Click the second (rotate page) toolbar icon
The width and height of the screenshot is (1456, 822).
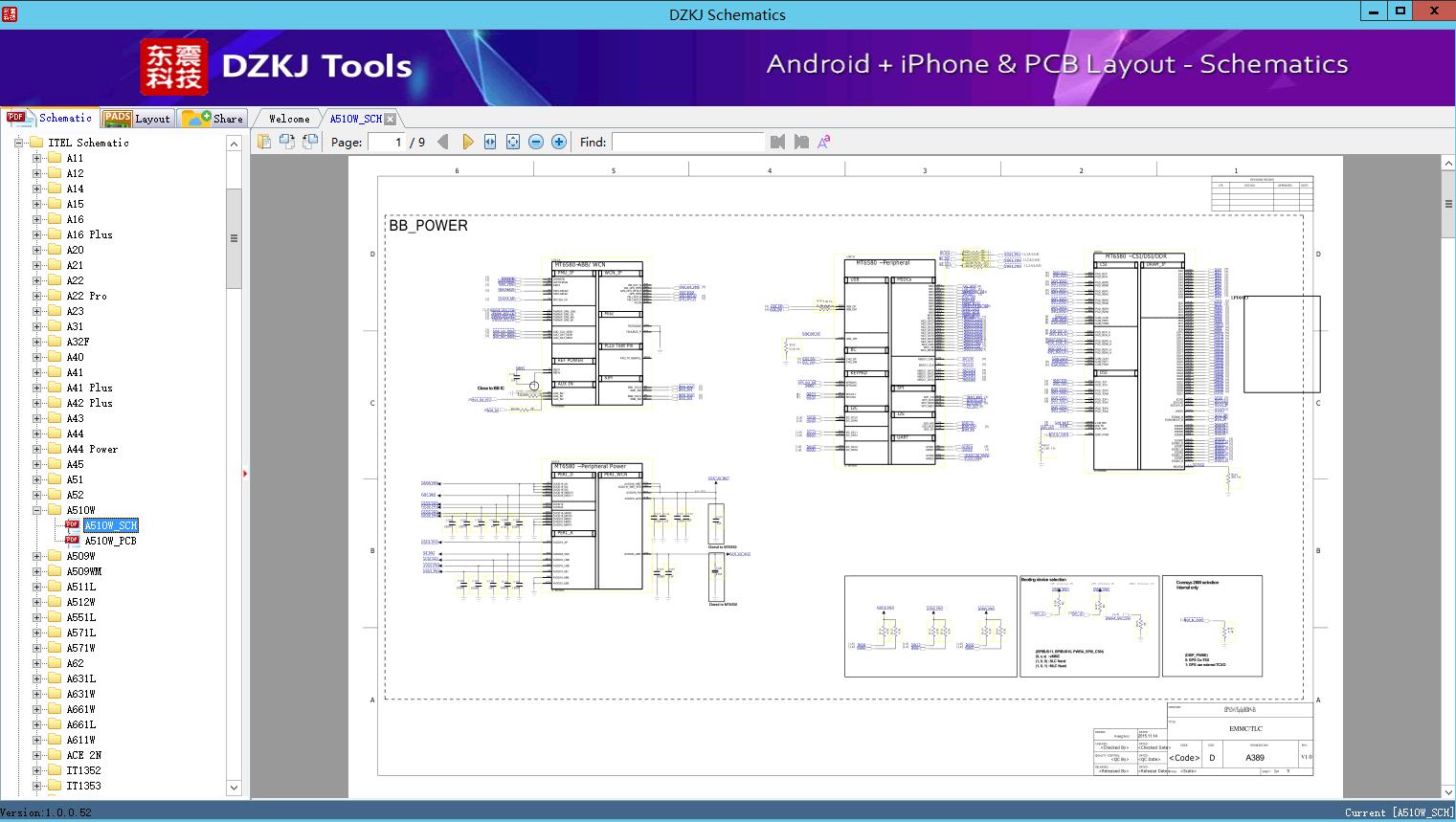tap(287, 142)
